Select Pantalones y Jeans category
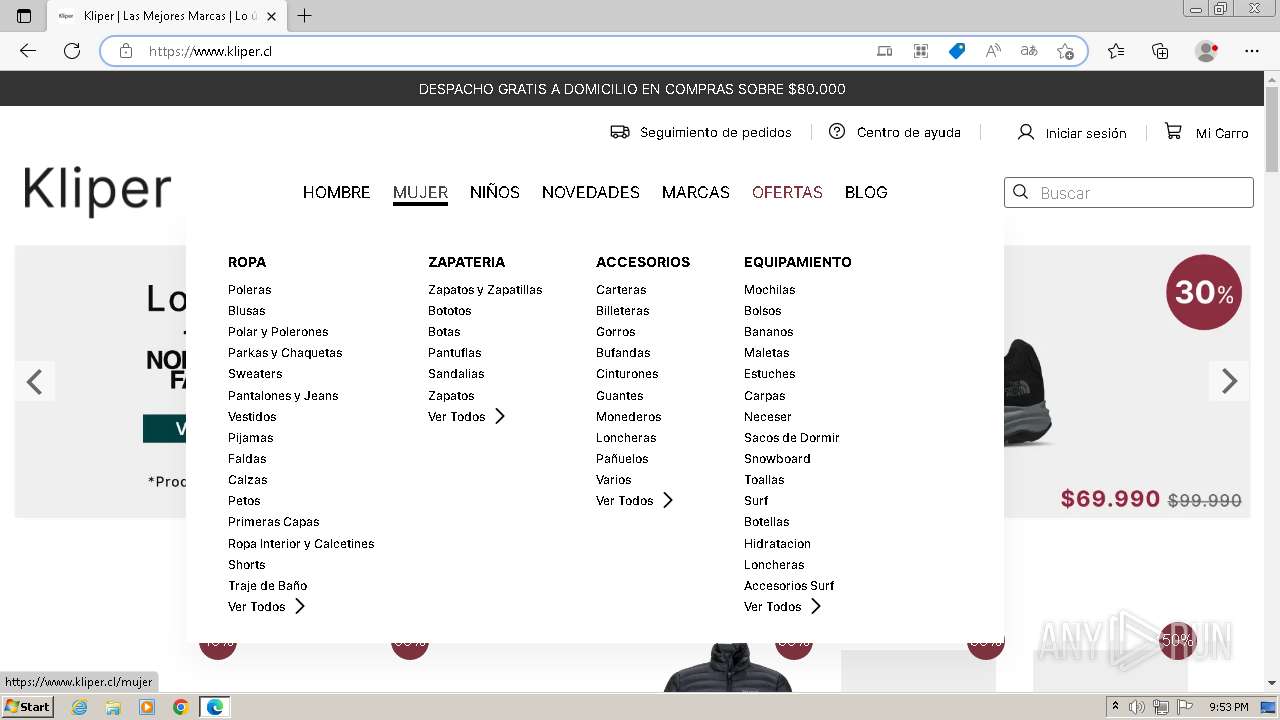The height and width of the screenshot is (720, 1280). coord(283,396)
